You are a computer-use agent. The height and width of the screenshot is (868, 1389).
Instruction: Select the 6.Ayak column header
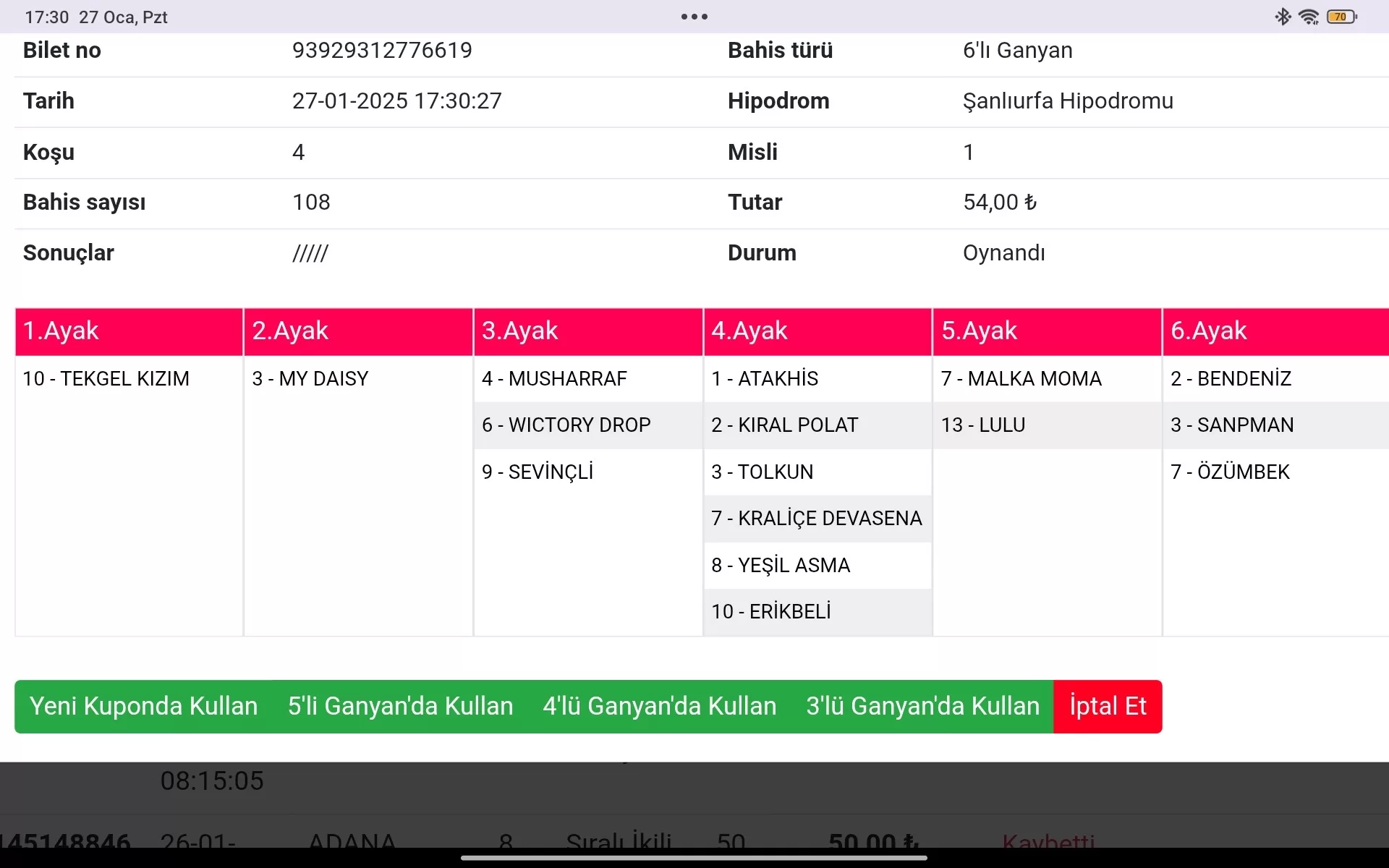(x=1275, y=331)
